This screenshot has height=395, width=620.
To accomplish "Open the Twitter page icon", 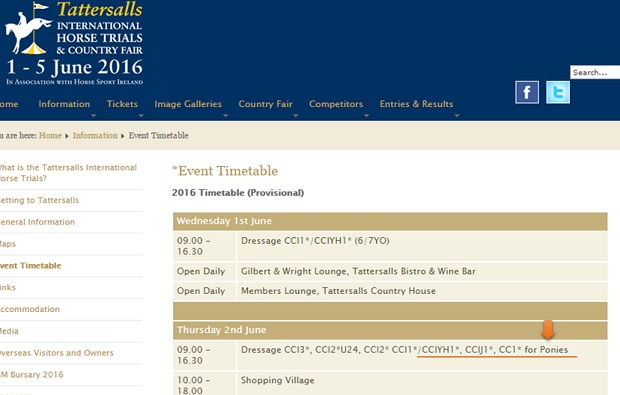I will (x=558, y=92).
